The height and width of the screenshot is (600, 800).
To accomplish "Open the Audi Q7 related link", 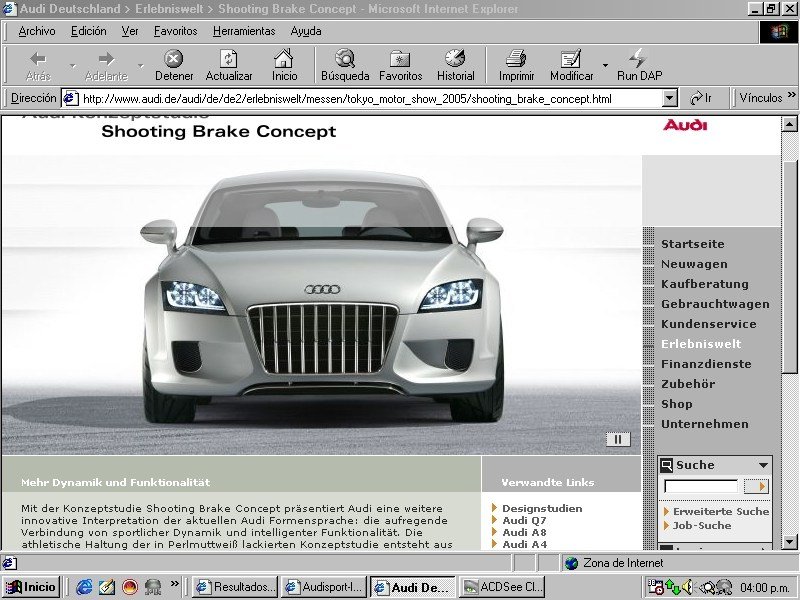I will click(x=524, y=520).
